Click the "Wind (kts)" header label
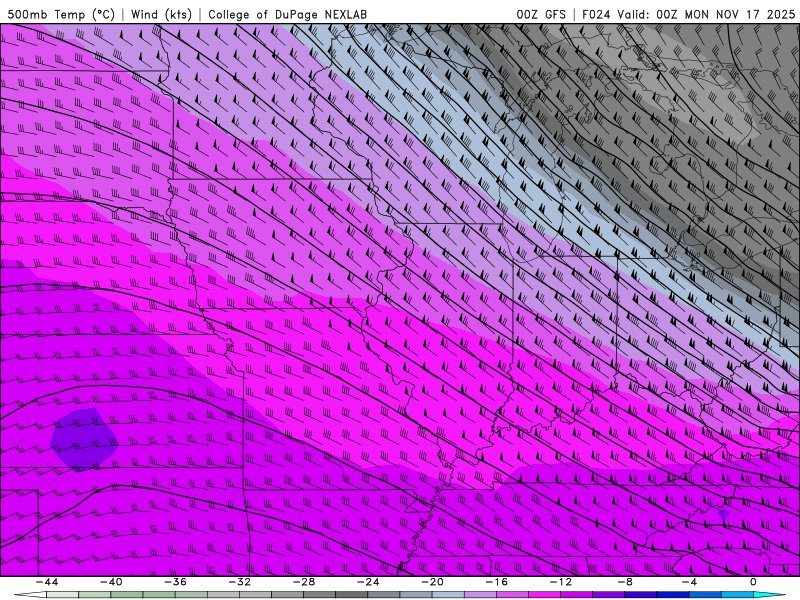 point(161,14)
